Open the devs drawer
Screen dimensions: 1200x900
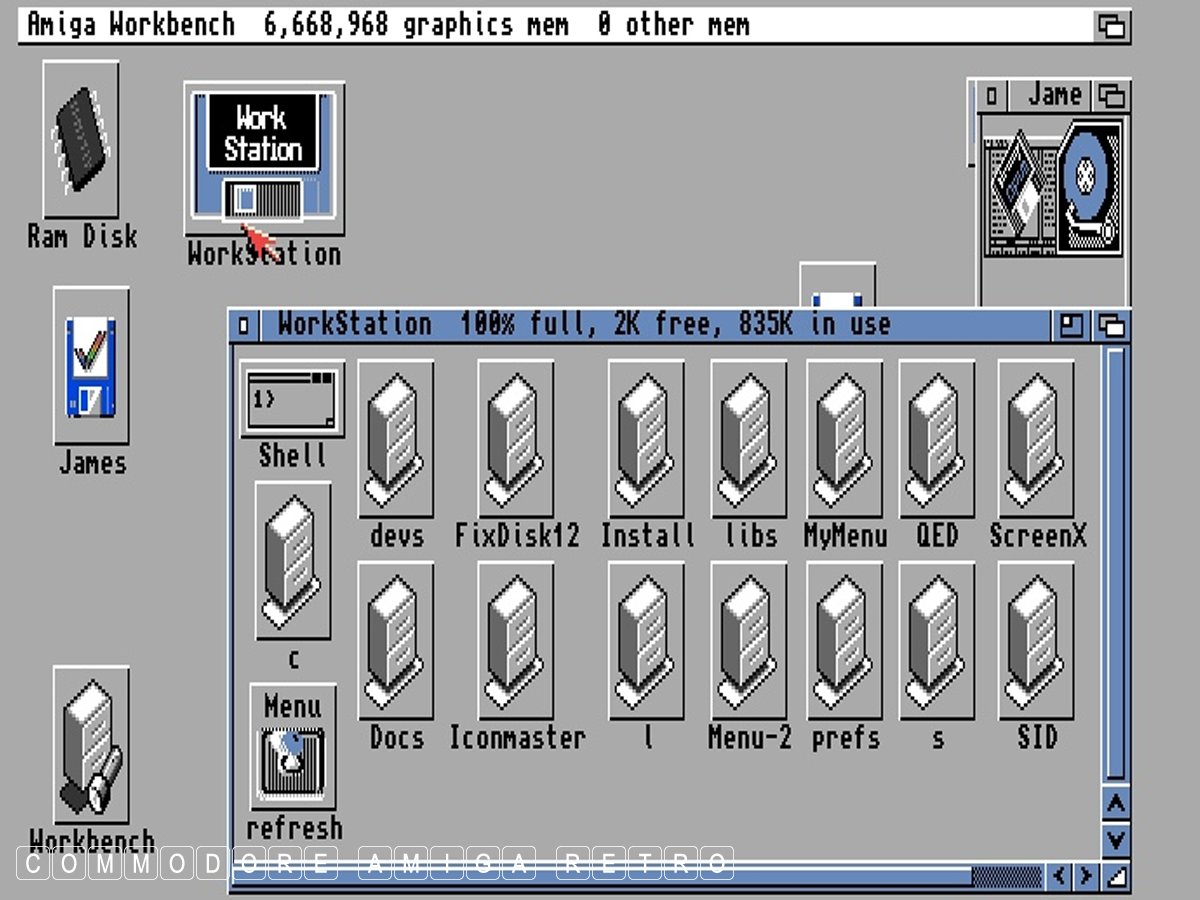(x=396, y=438)
